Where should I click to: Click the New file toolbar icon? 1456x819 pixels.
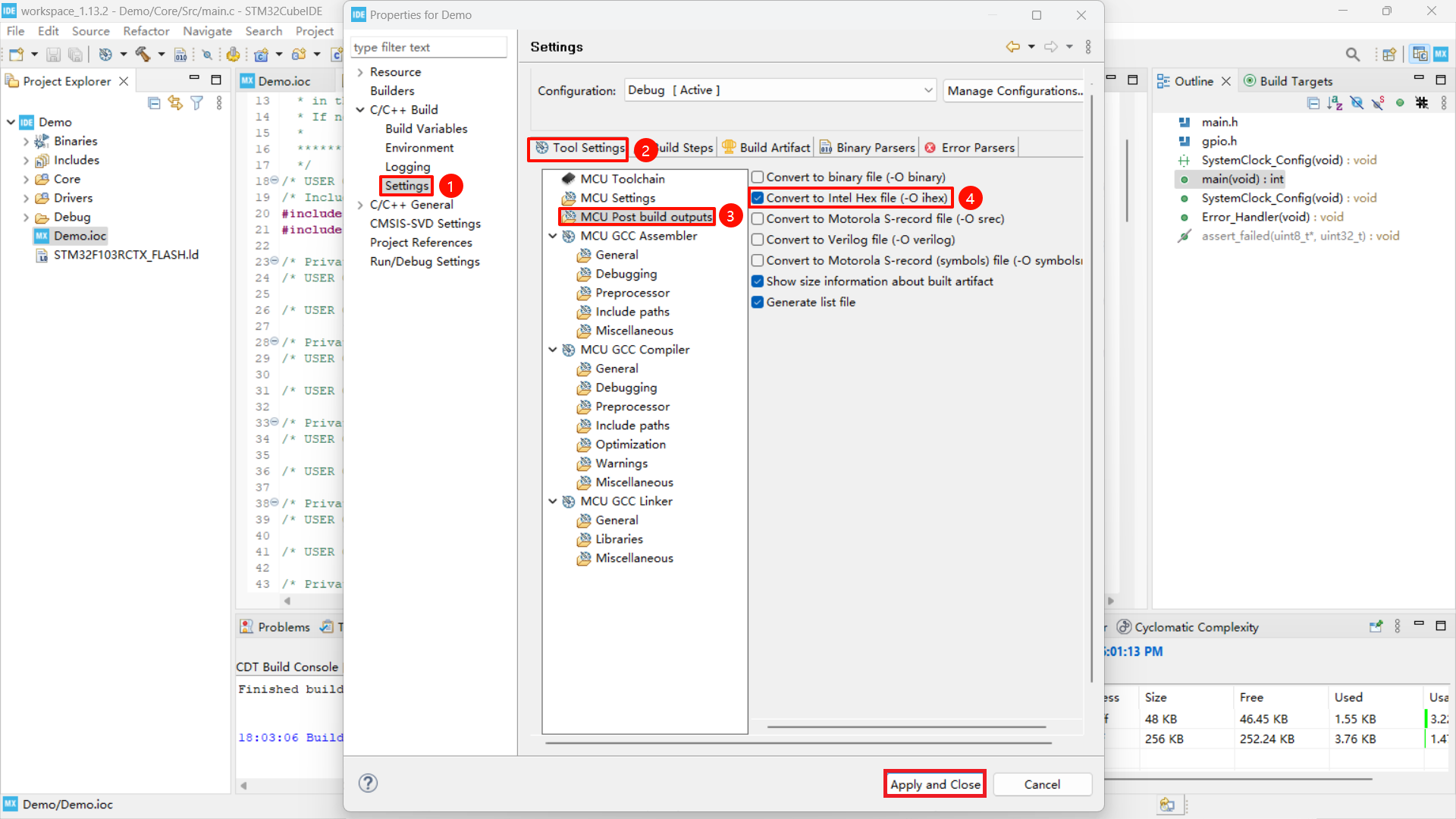pos(16,55)
